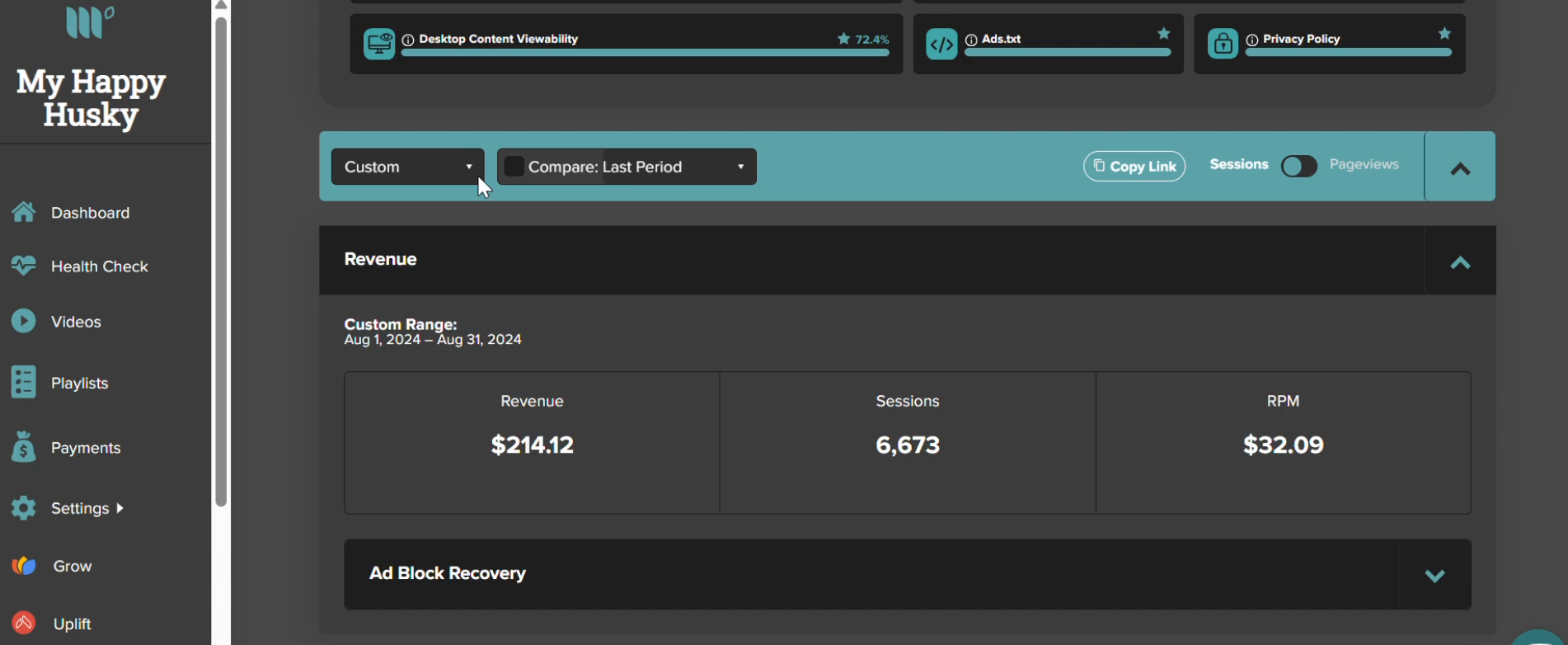Toggle Sessions/Pageviews switch
1568x645 pixels.
[1298, 167]
